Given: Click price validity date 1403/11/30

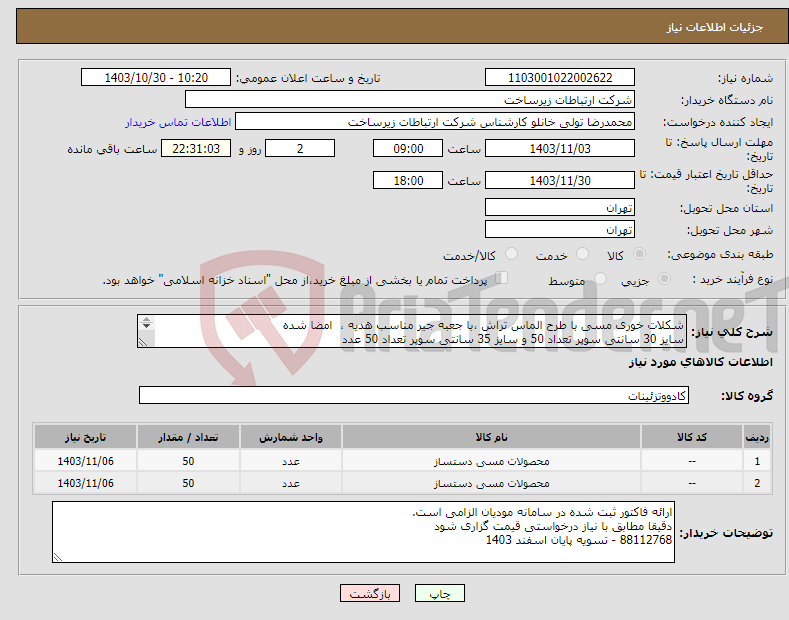Looking at the screenshot, I should [x=560, y=180].
